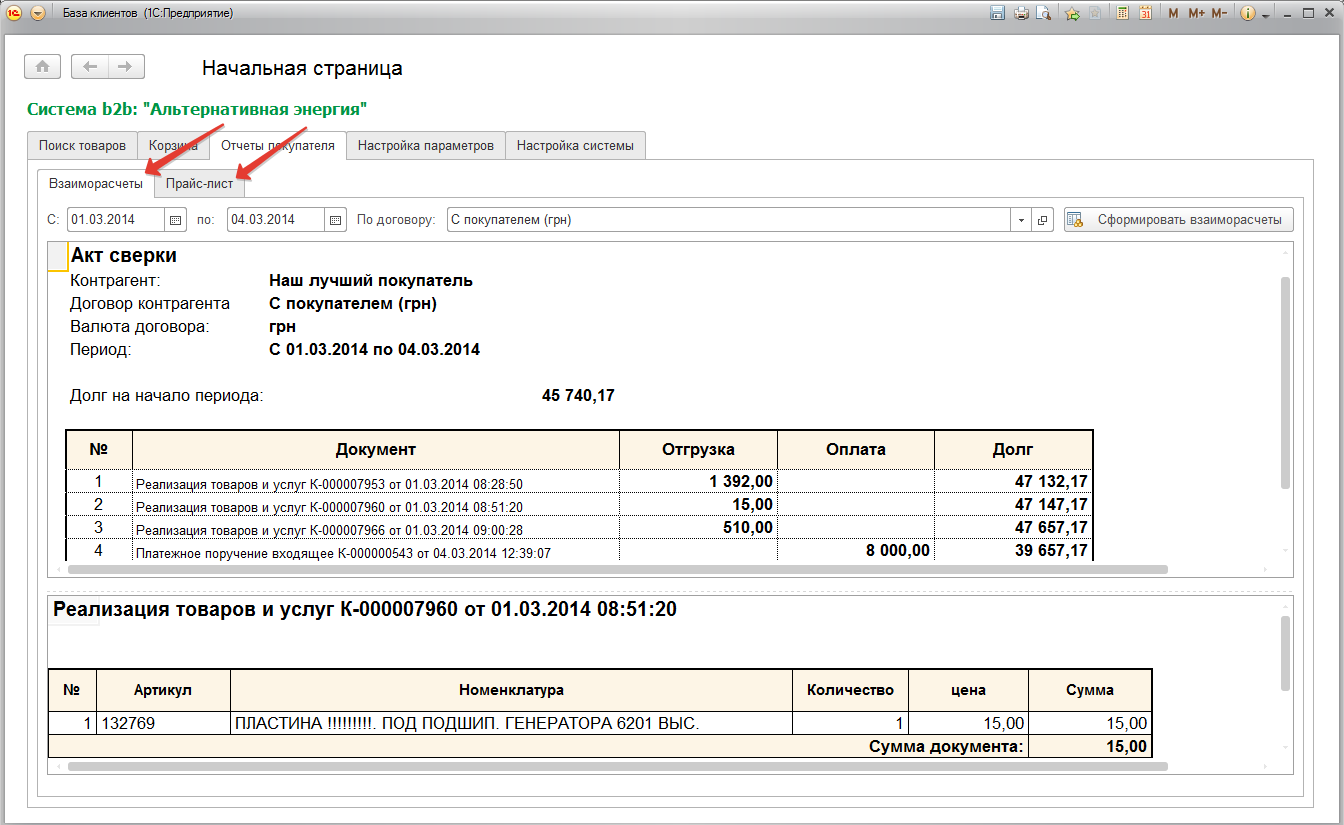Click vertical scrollbar of lower report
This screenshot has width=1344, height=825.
[x=1285, y=652]
